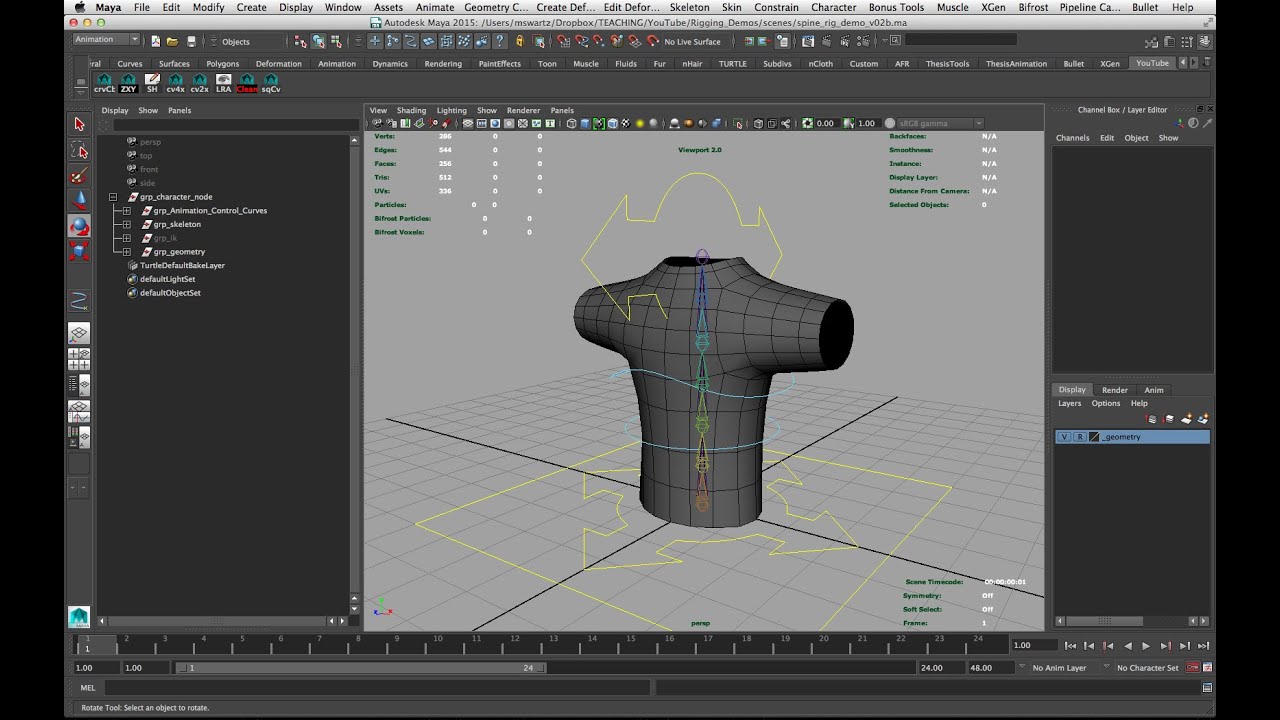Expand grp_skeleton node
Viewport: 1280px width, 720px height.
point(127,225)
